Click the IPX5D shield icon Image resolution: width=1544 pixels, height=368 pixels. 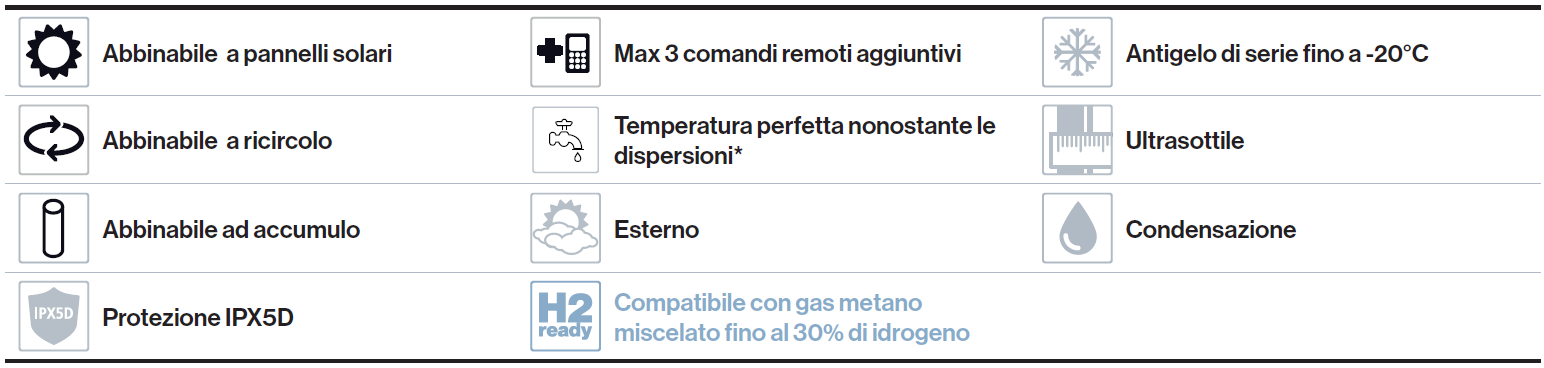point(54,316)
